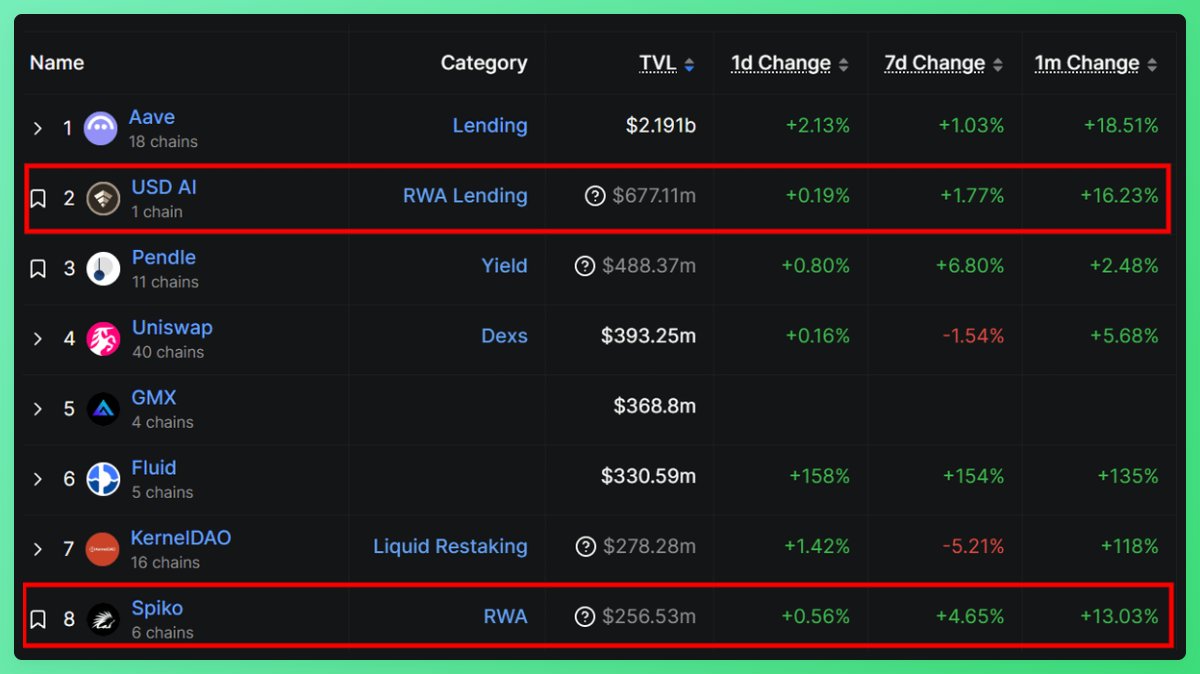Image resolution: width=1200 pixels, height=674 pixels.
Task: Toggle the bookmark icon on the Pendle row
Action: (38, 267)
